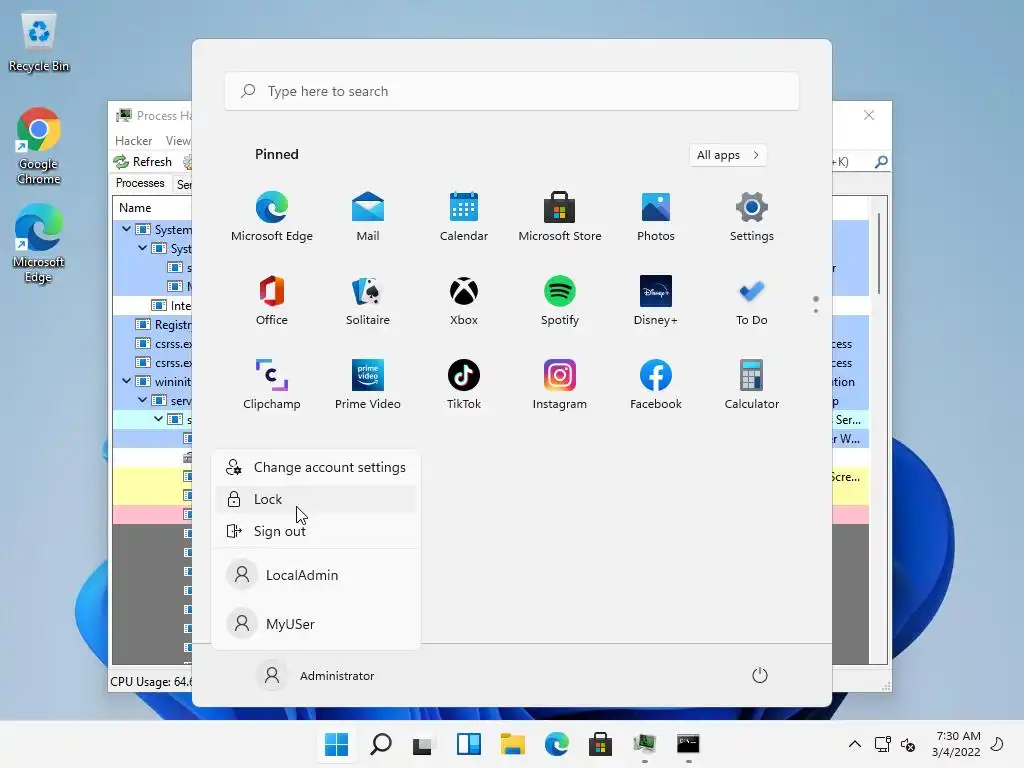The width and height of the screenshot is (1024, 768).
Task: Collapse the System process tree node
Action: [x=126, y=229]
